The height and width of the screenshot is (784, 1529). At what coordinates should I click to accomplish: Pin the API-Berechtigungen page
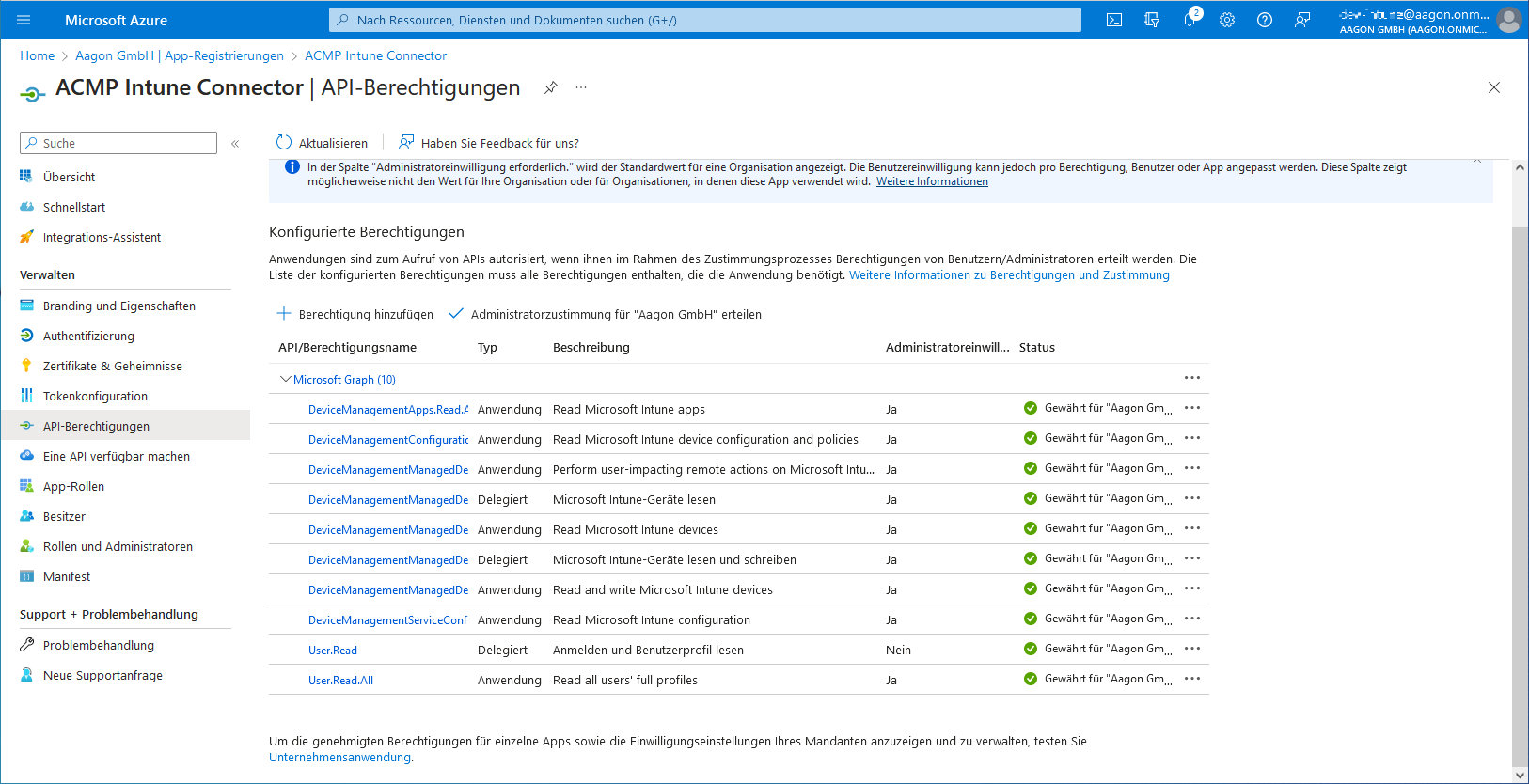tap(551, 87)
